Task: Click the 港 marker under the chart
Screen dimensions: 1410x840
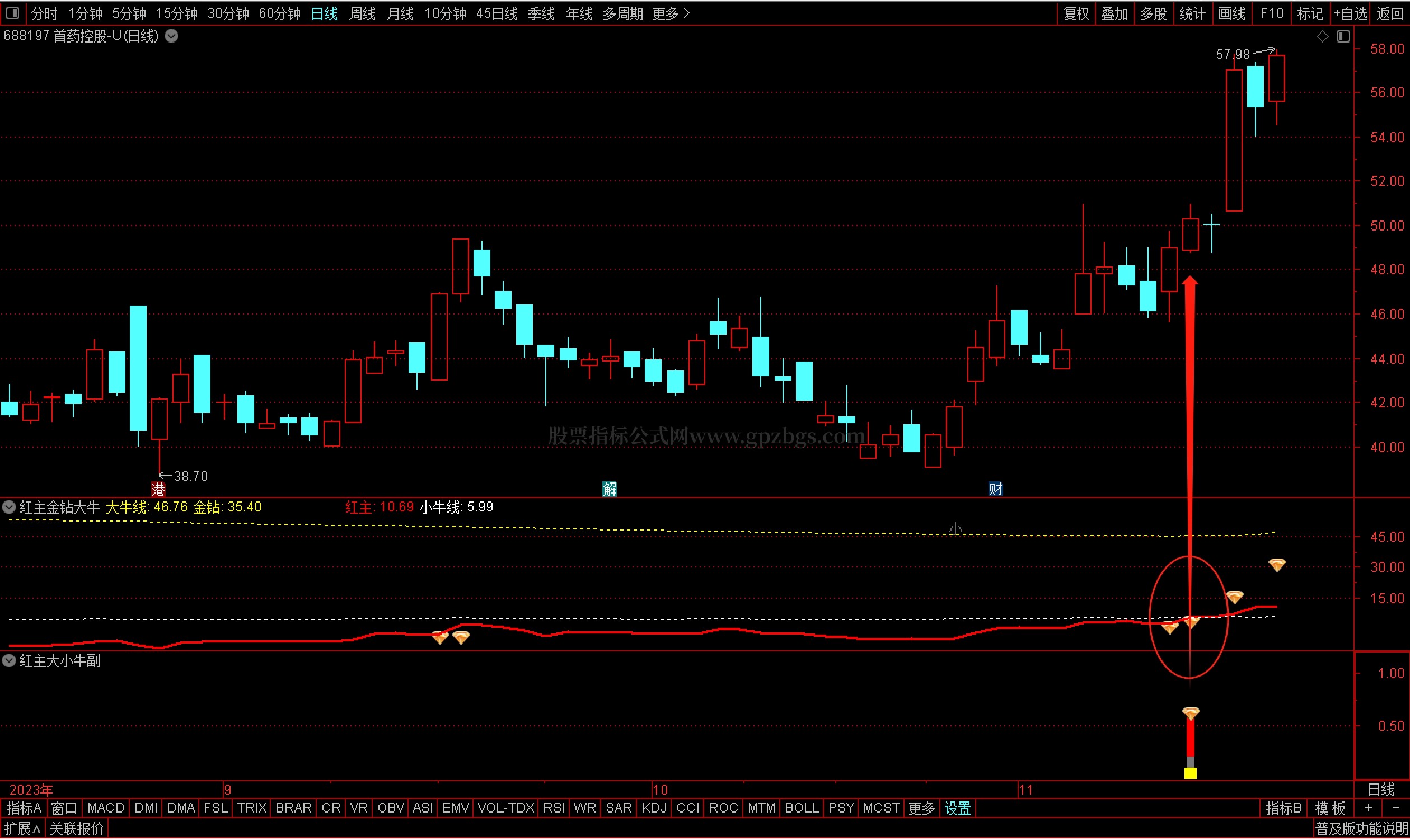Action: pyautogui.click(x=158, y=489)
